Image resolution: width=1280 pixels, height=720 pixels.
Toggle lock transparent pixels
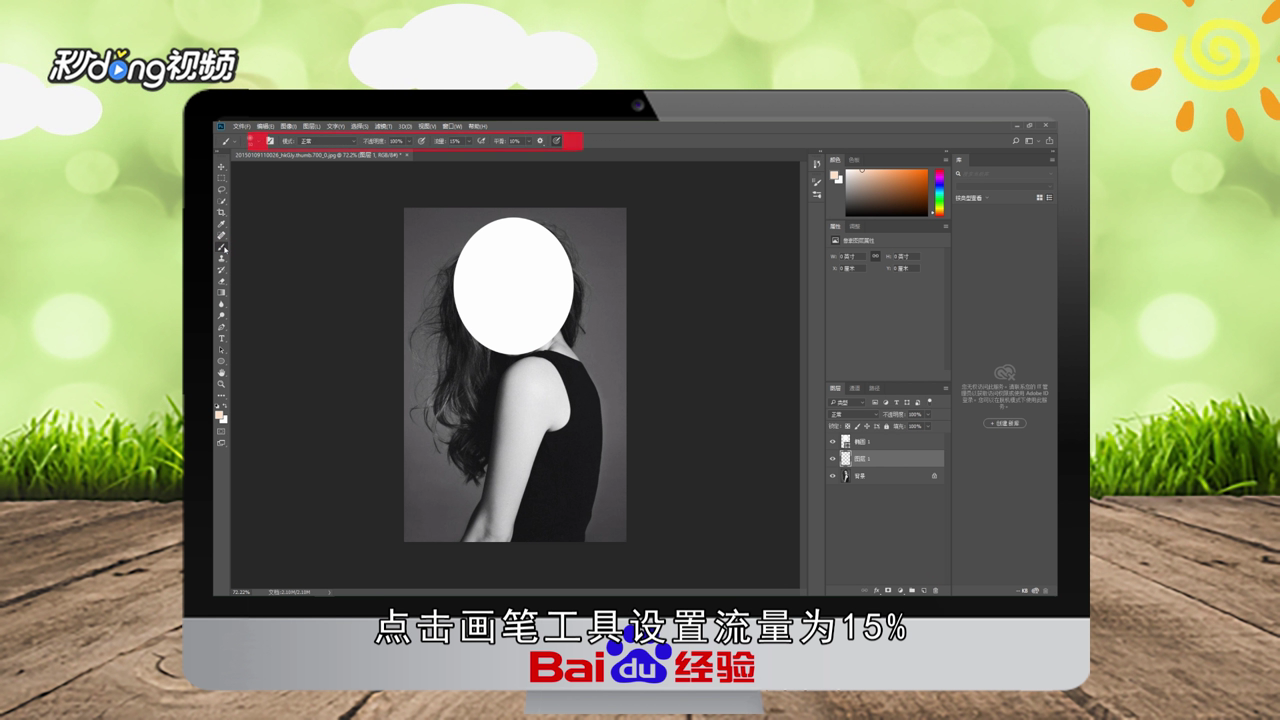[x=848, y=426]
